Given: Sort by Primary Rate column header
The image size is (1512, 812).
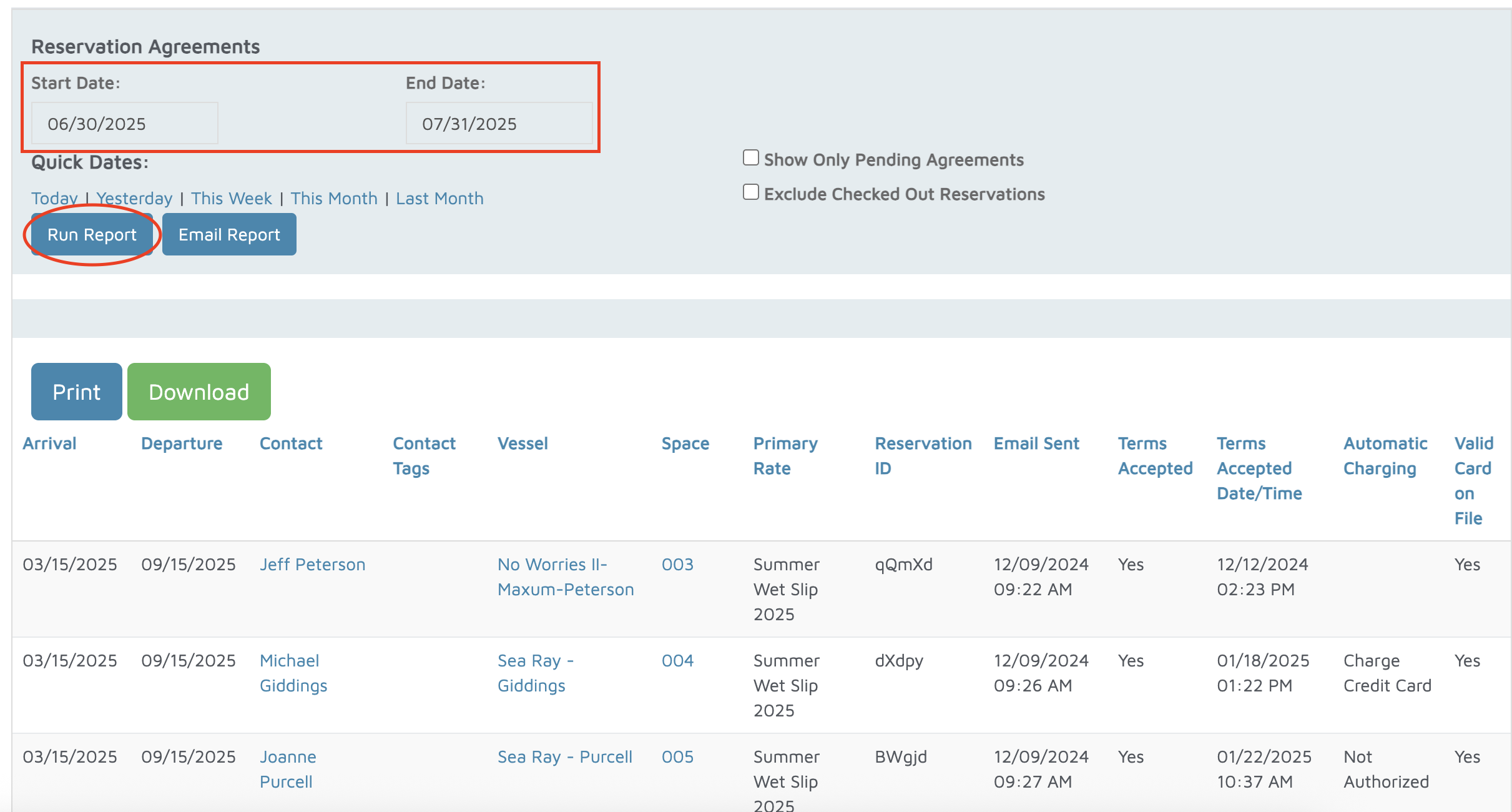Looking at the screenshot, I should (x=785, y=456).
